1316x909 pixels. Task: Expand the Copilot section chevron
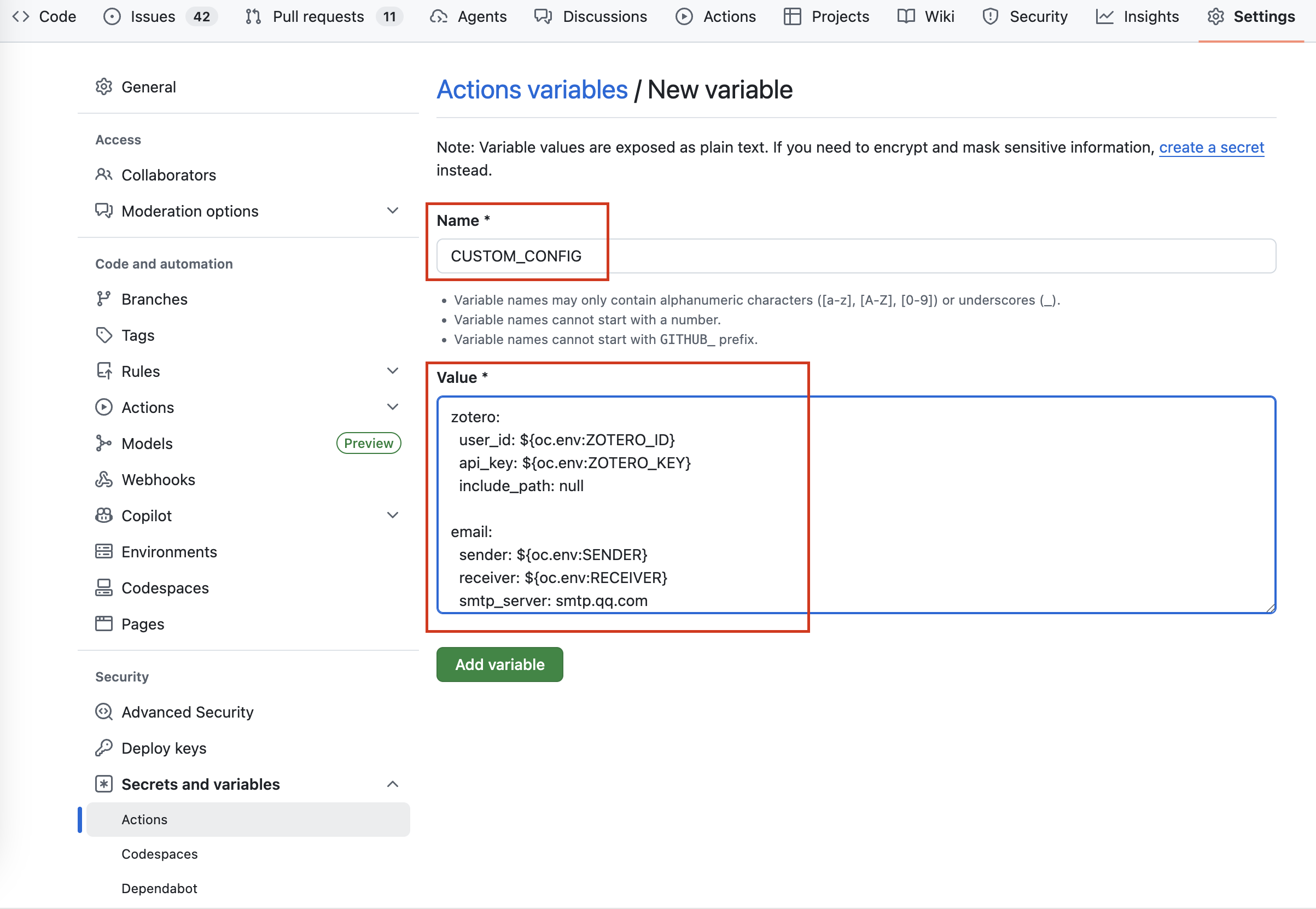click(x=392, y=514)
